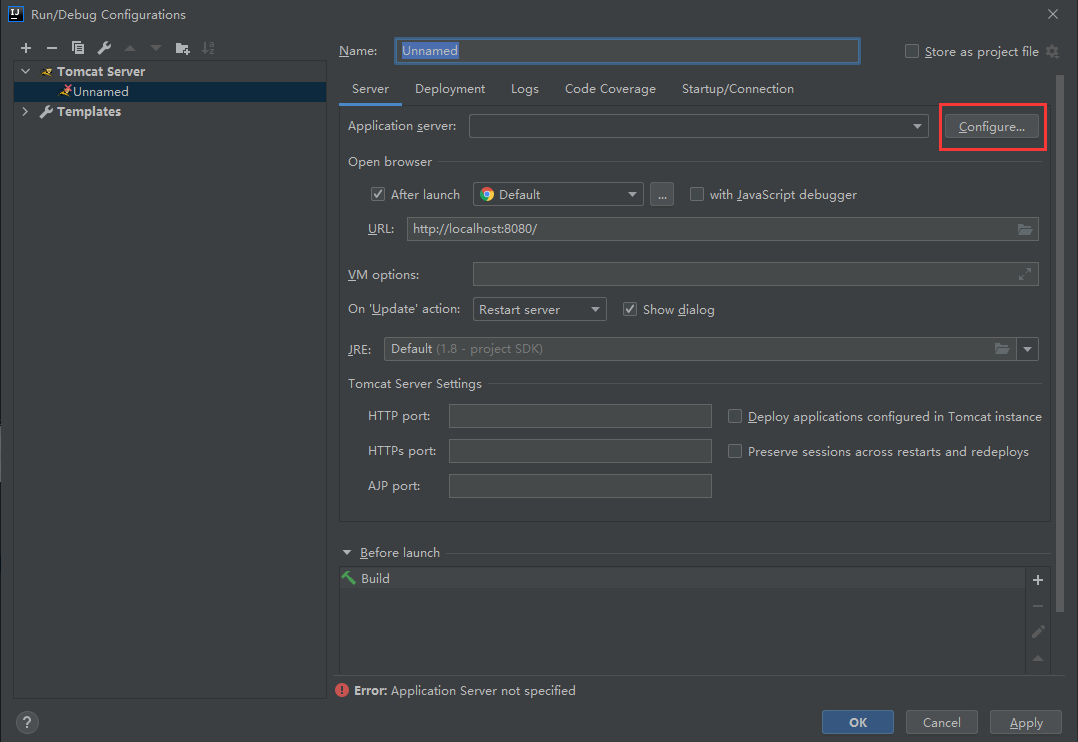Open edit templates wrench icon in toolbar
Viewport: 1078px width, 742px height.
pyautogui.click(x=104, y=48)
